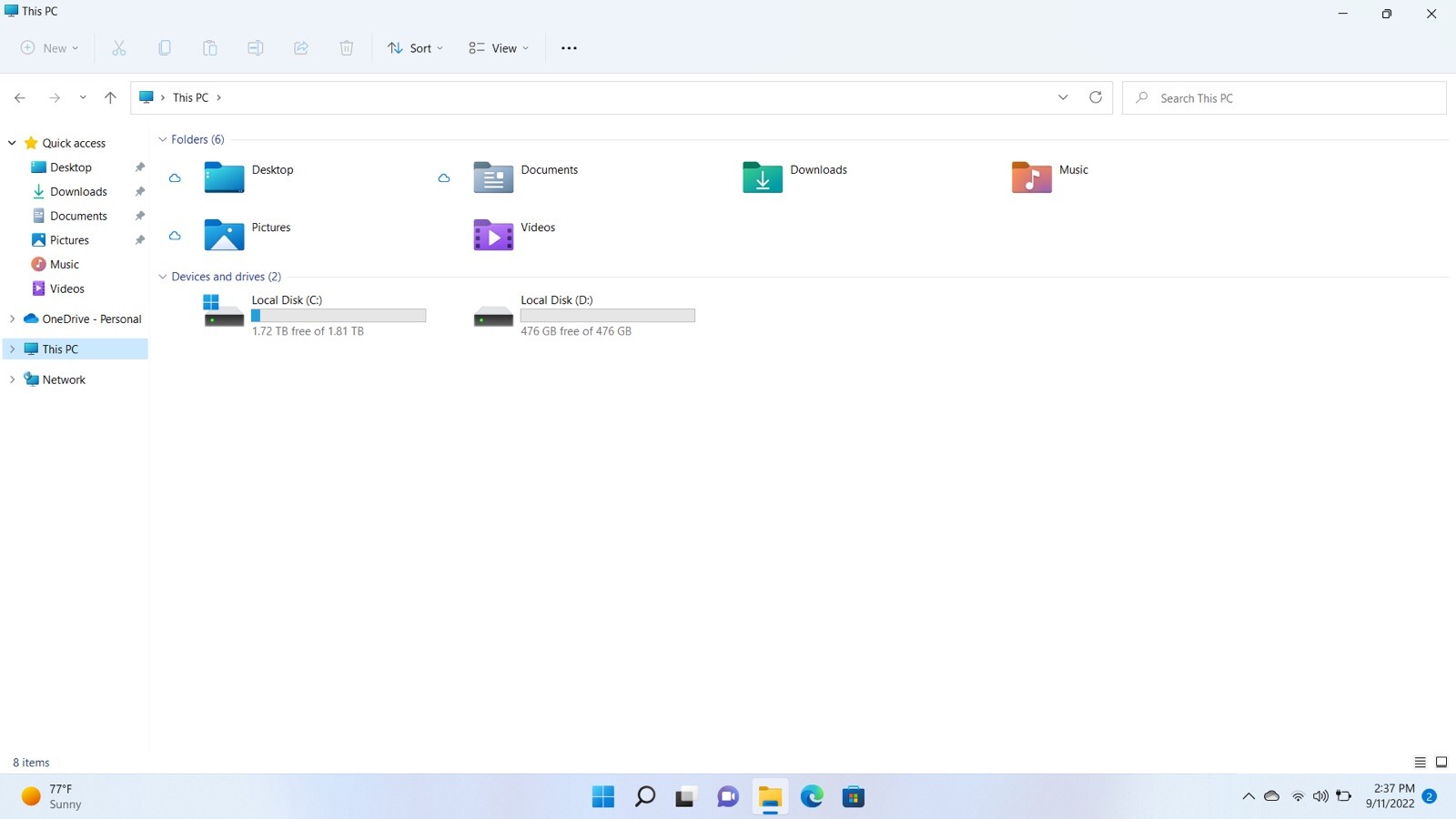Image resolution: width=1456 pixels, height=819 pixels.
Task: Open clock and date 2:37 PM panel
Action: 1390,796
